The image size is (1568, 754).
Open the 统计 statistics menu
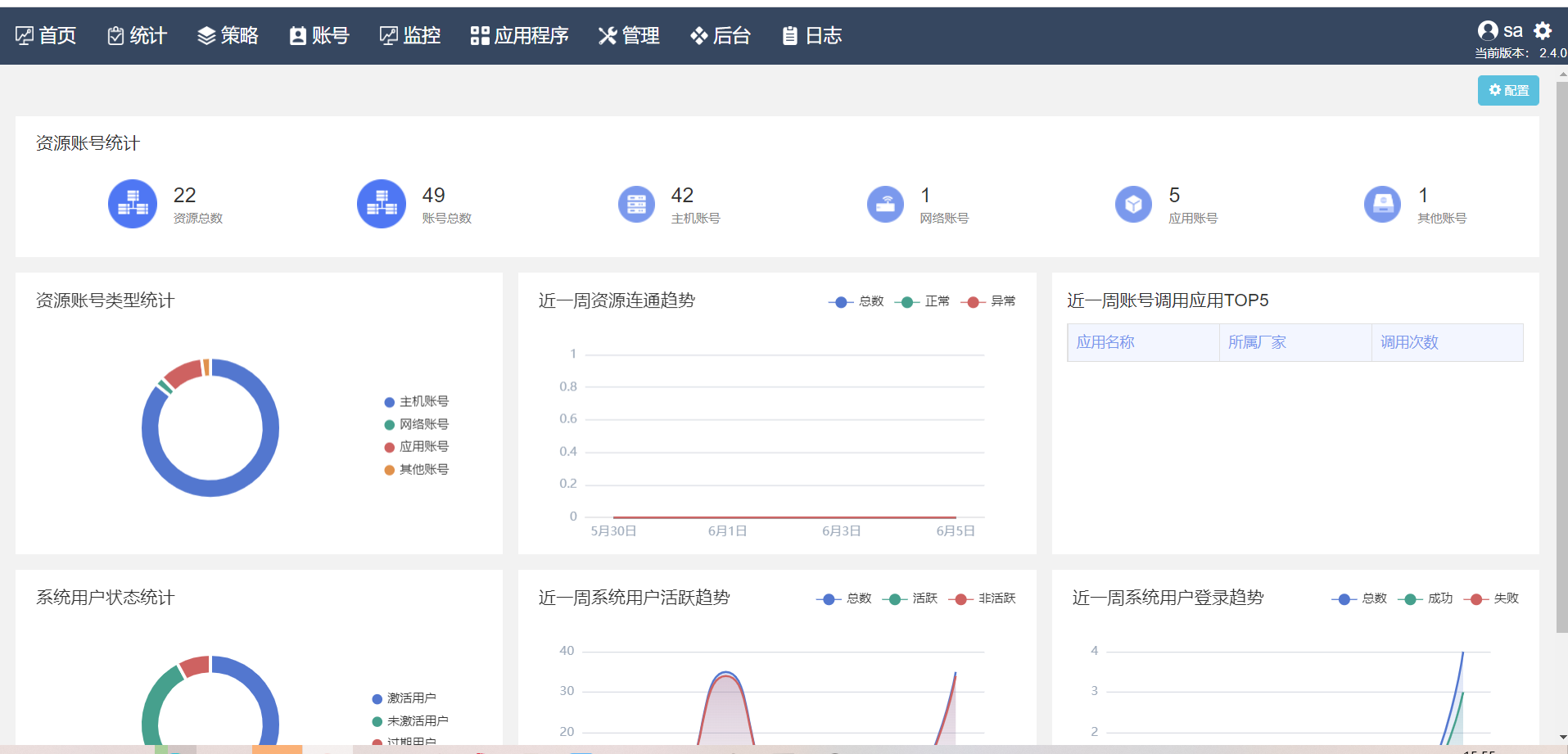137,35
